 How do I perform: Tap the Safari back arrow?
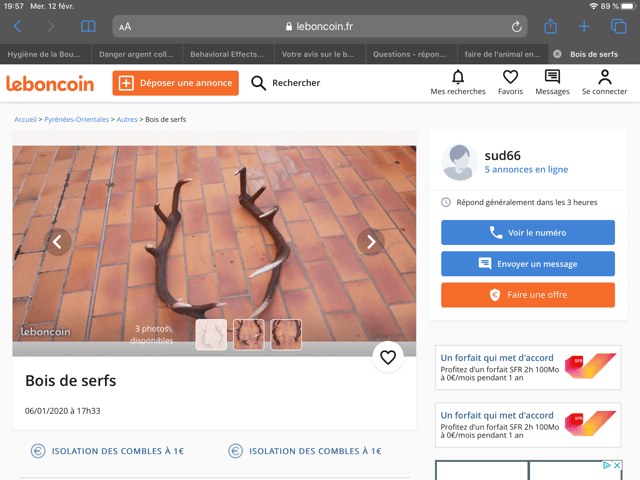[x=17, y=27]
